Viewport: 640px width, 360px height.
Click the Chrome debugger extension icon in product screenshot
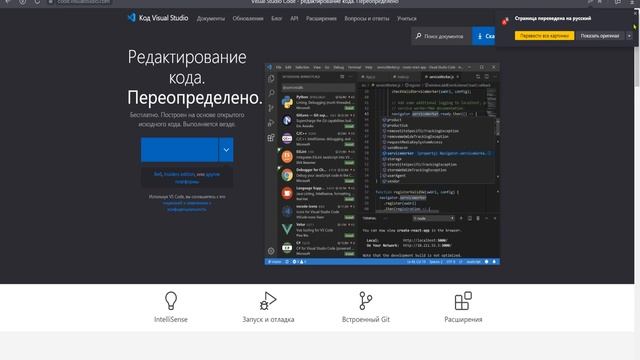(x=287, y=175)
